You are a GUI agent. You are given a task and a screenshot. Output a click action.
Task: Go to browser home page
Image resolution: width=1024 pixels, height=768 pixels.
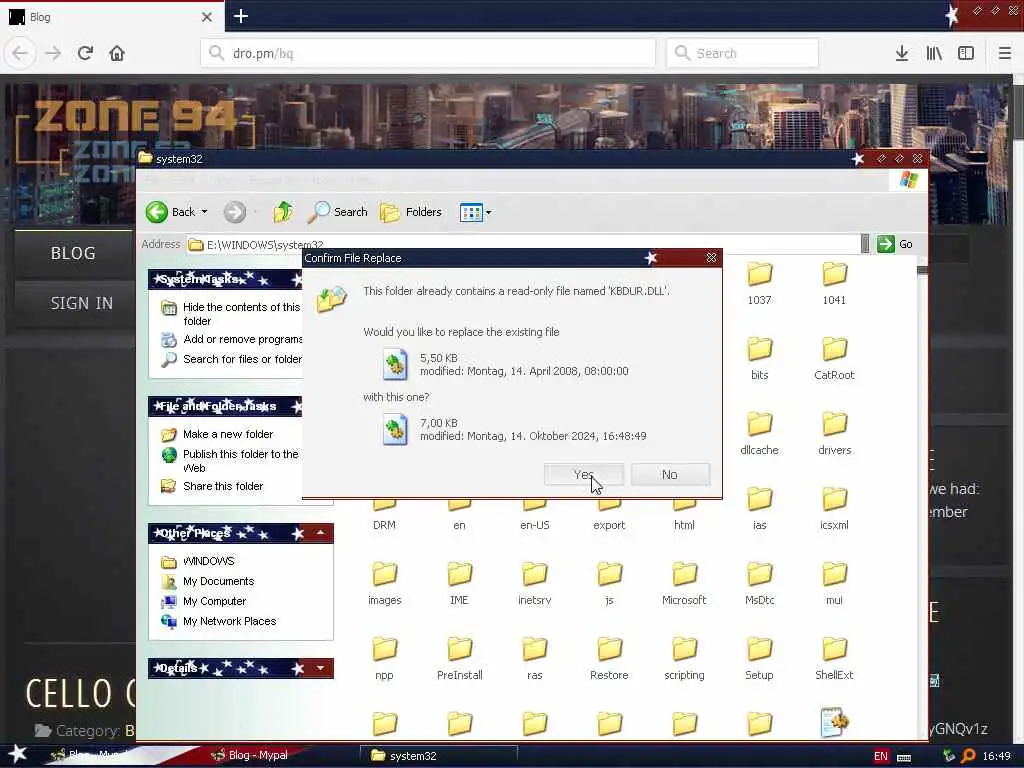click(117, 53)
